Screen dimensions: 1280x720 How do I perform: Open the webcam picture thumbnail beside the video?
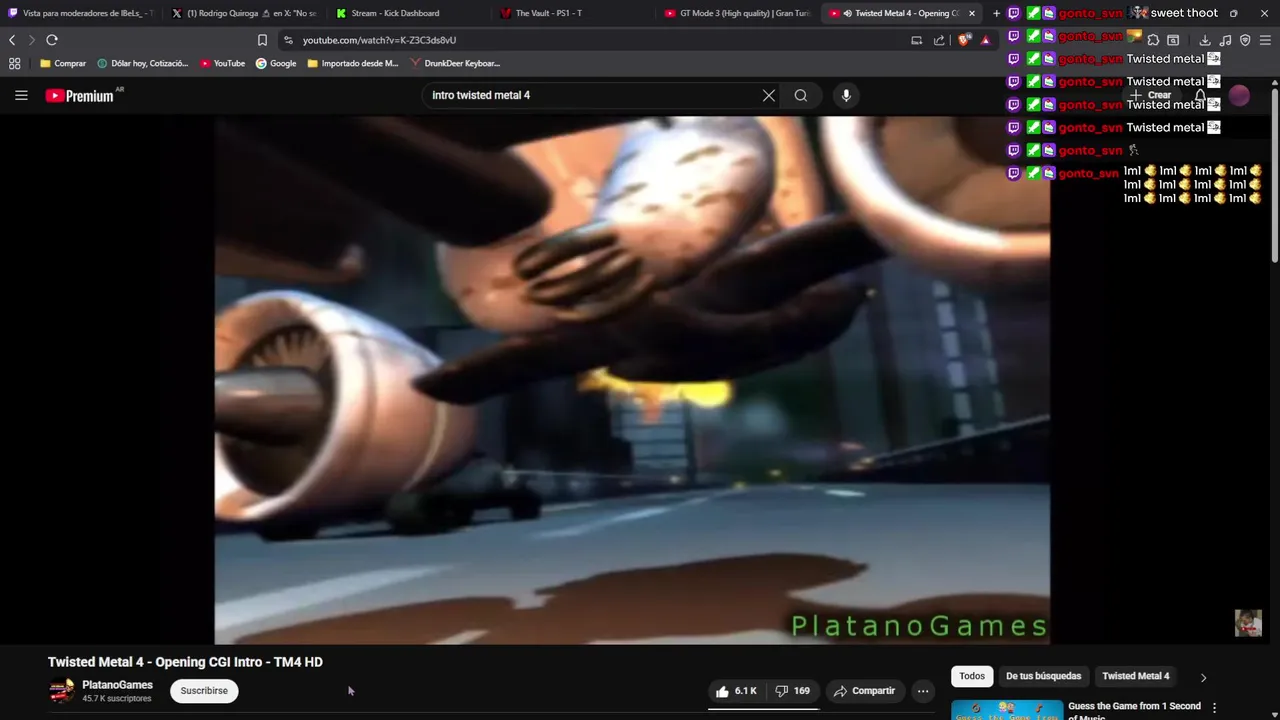tap(1248, 623)
